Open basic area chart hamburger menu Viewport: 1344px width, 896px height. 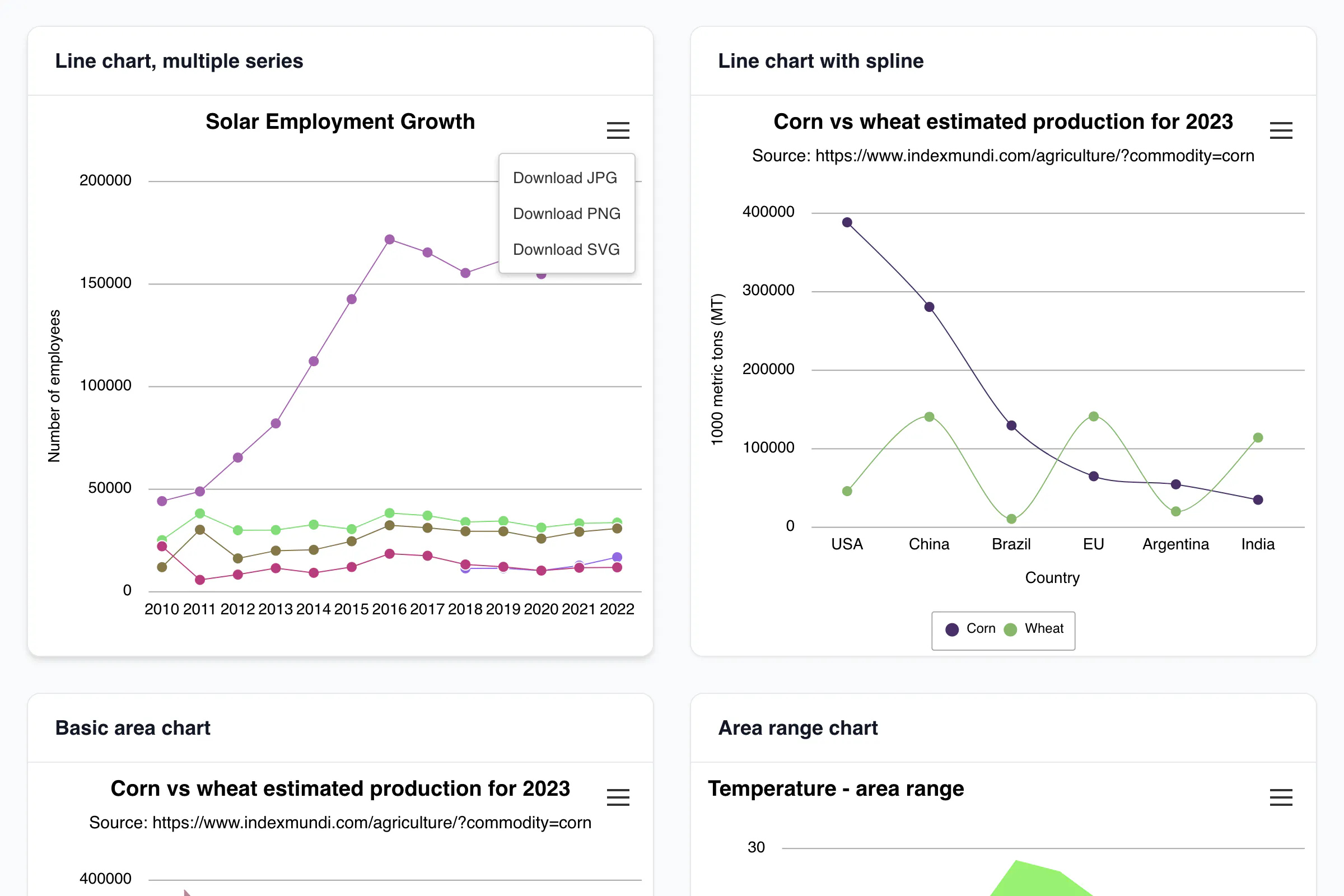[x=618, y=797]
